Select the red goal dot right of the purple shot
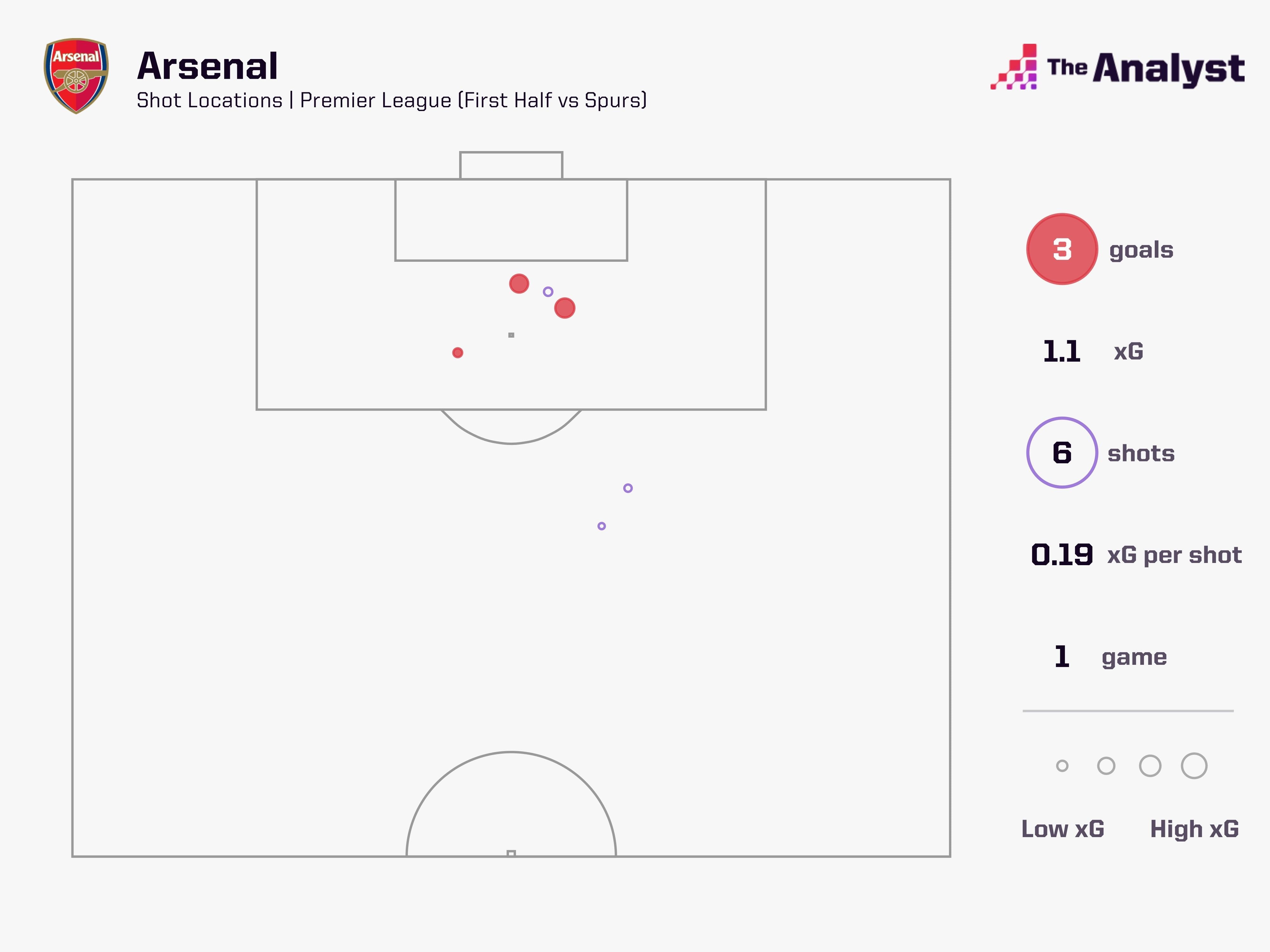Screen dimensions: 1270x952 [565, 308]
